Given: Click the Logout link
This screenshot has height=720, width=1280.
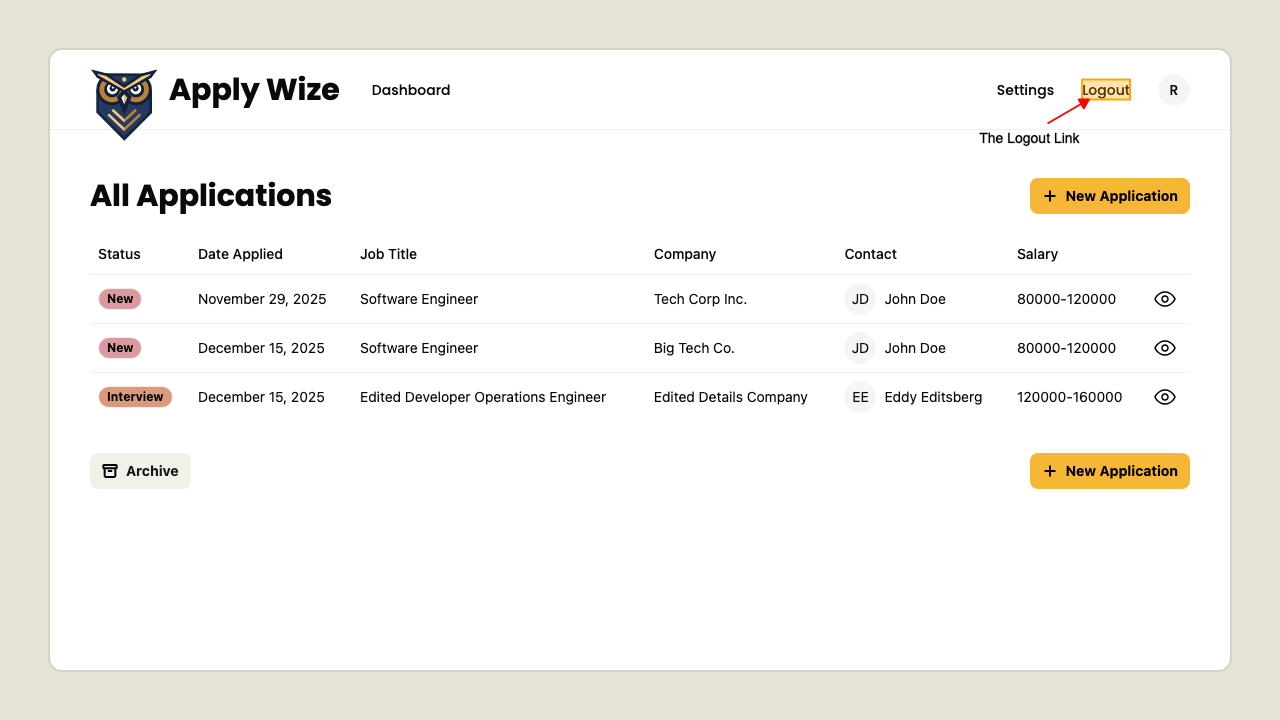Looking at the screenshot, I should coord(1106,90).
